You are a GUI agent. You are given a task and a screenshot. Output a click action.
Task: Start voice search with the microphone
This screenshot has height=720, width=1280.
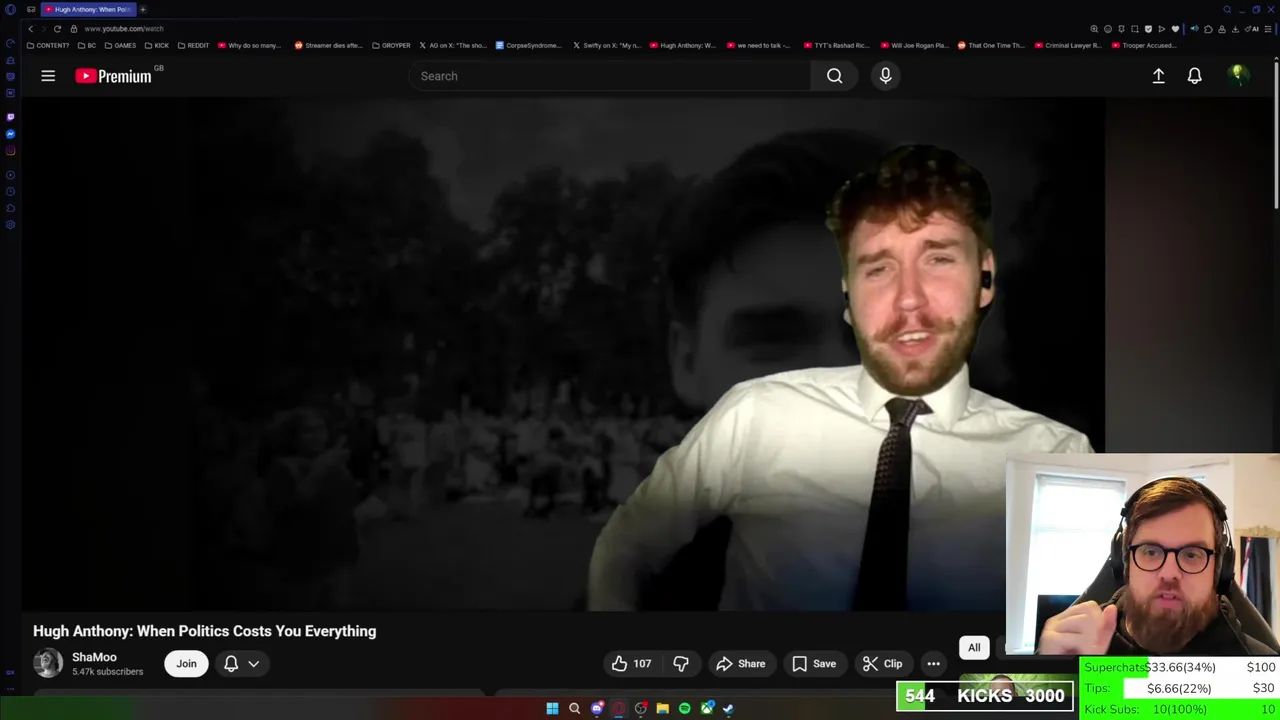coord(885,76)
